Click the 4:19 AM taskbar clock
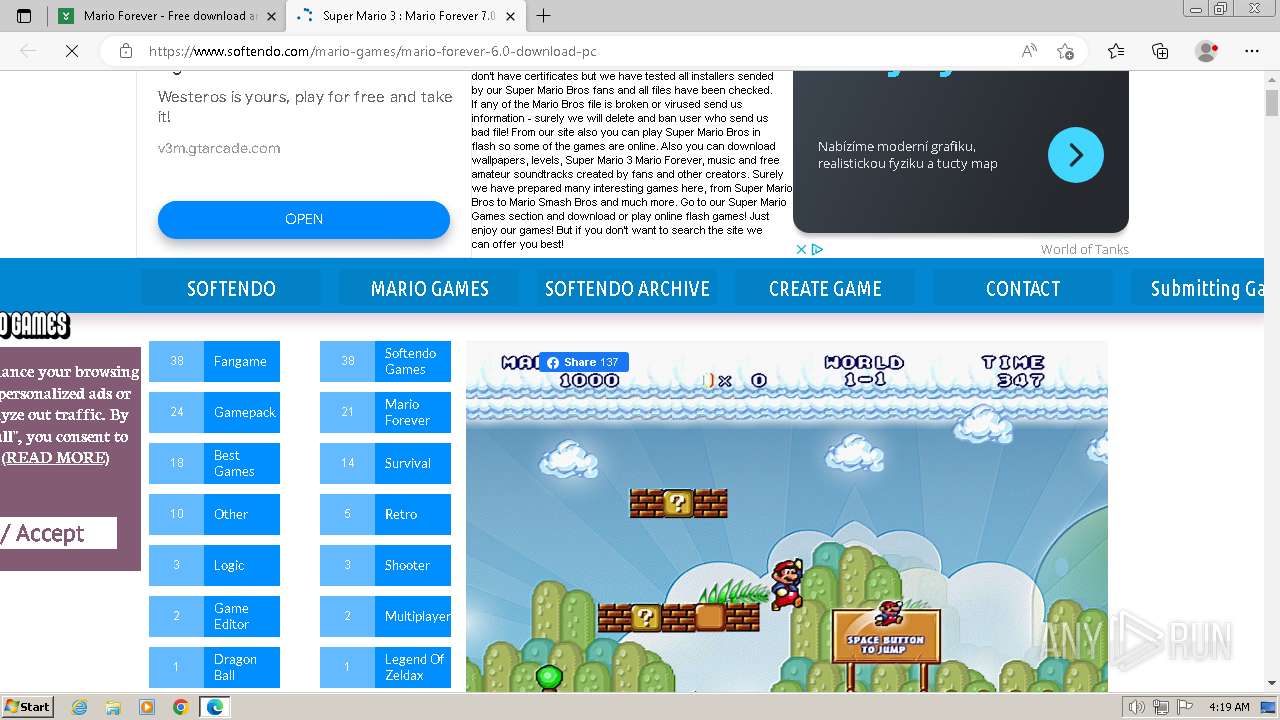 coord(1229,707)
